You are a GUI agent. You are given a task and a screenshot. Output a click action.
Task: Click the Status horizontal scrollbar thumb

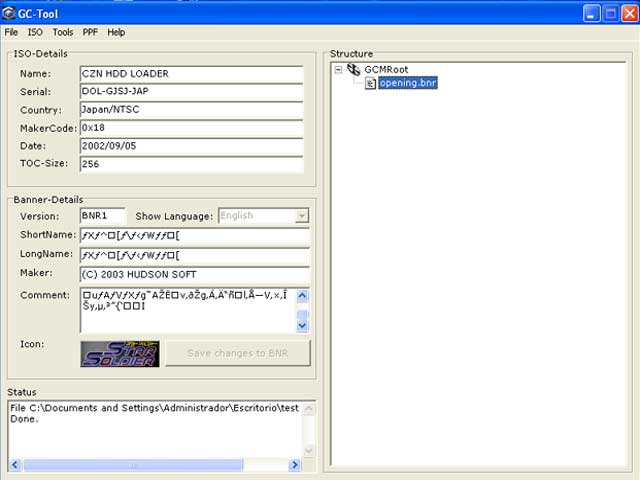tap(133, 465)
